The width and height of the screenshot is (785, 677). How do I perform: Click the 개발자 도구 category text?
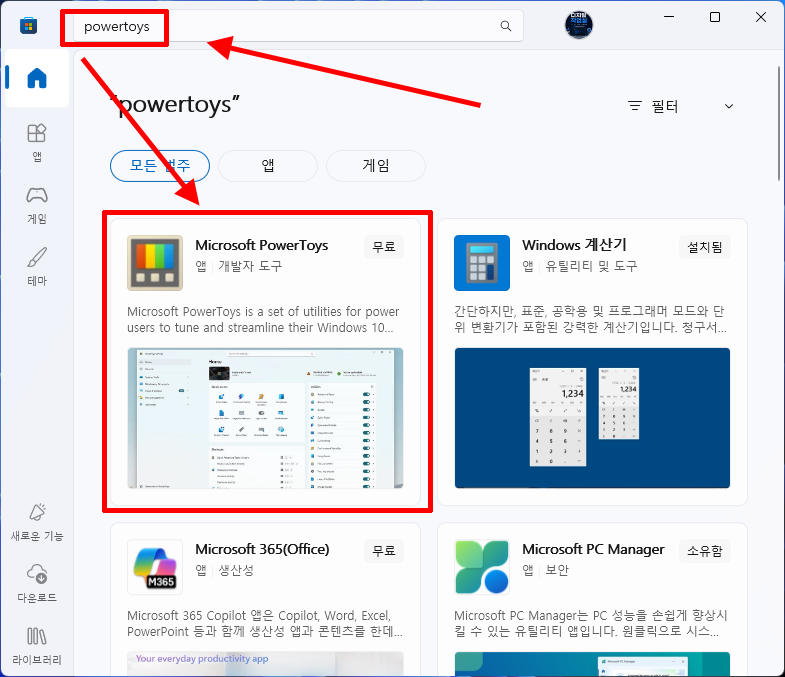click(250, 266)
